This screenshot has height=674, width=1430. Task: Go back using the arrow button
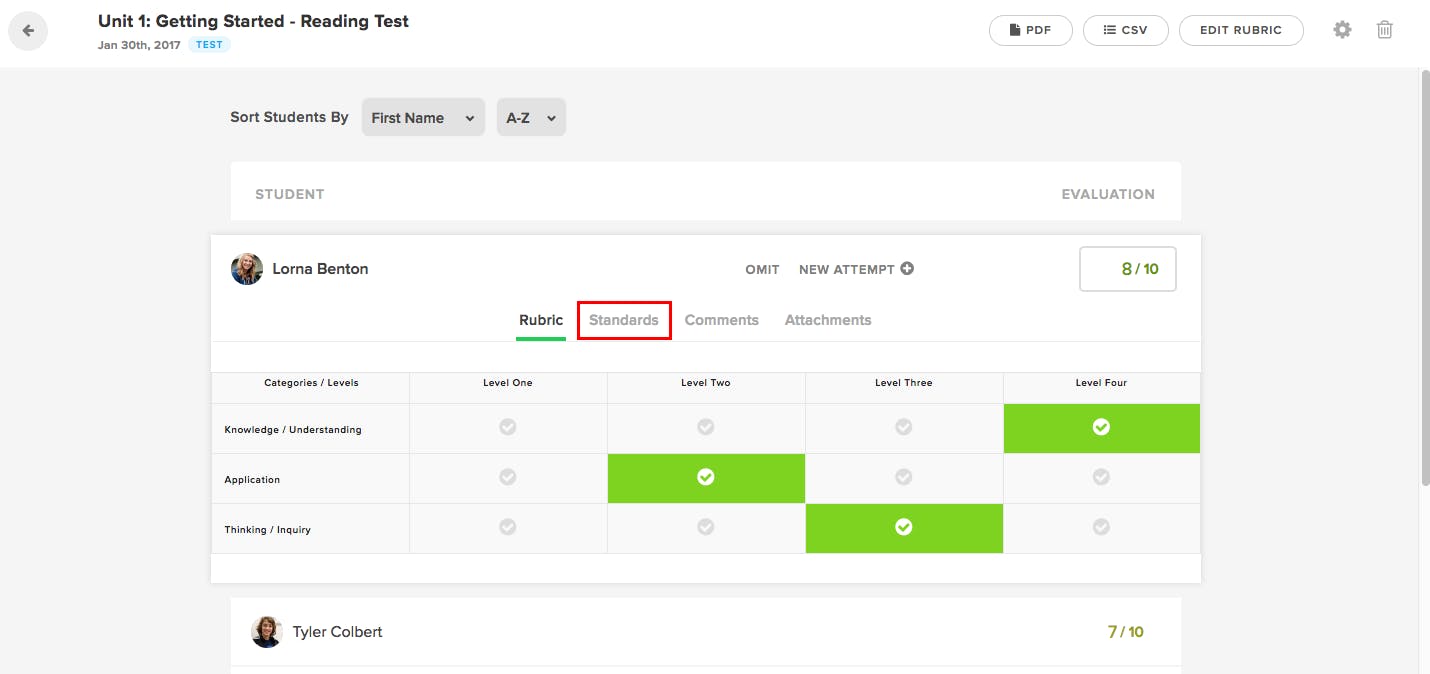(28, 30)
